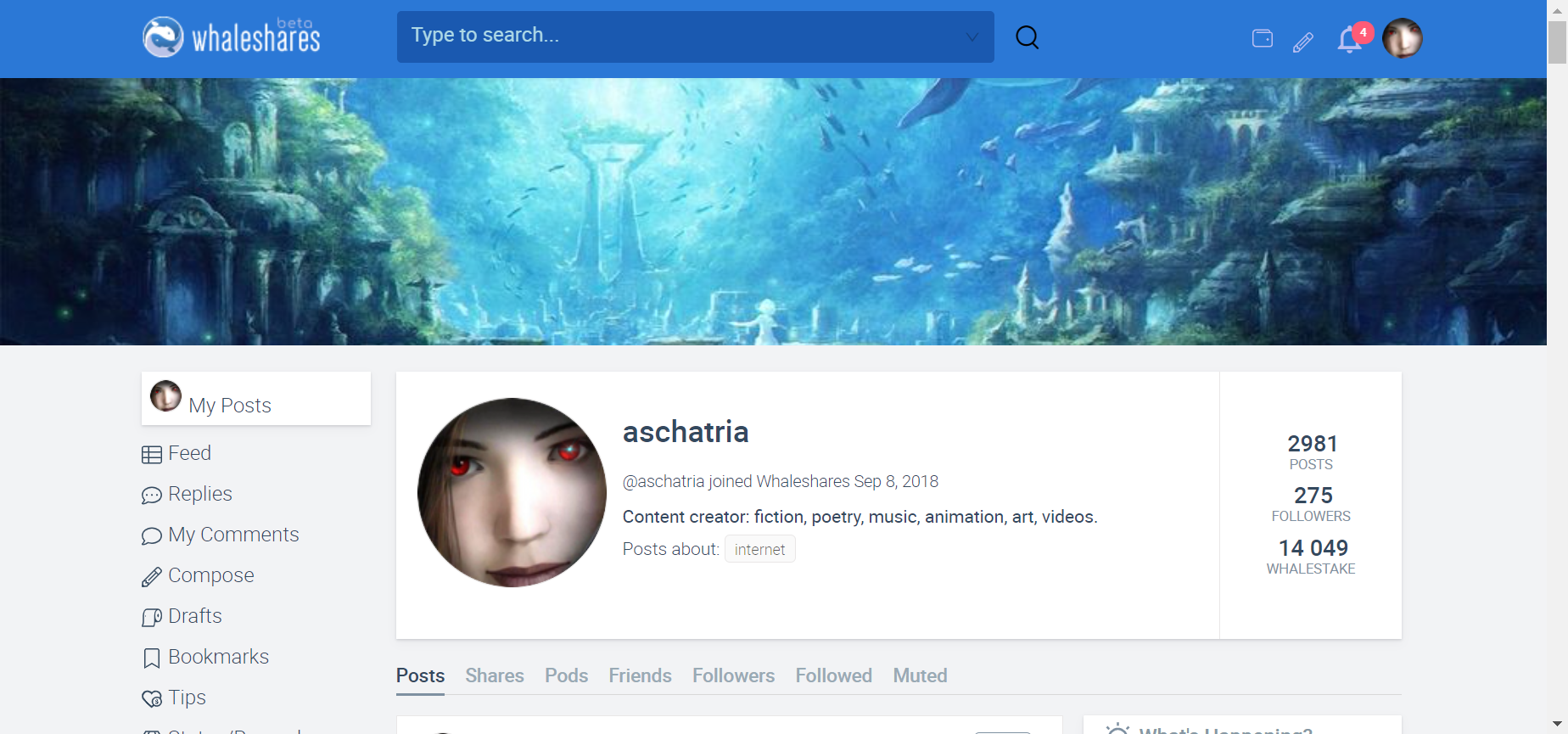The image size is (1568, 734).
Task: Click the pencil compose icon in header
Action: coord(1303,42)
